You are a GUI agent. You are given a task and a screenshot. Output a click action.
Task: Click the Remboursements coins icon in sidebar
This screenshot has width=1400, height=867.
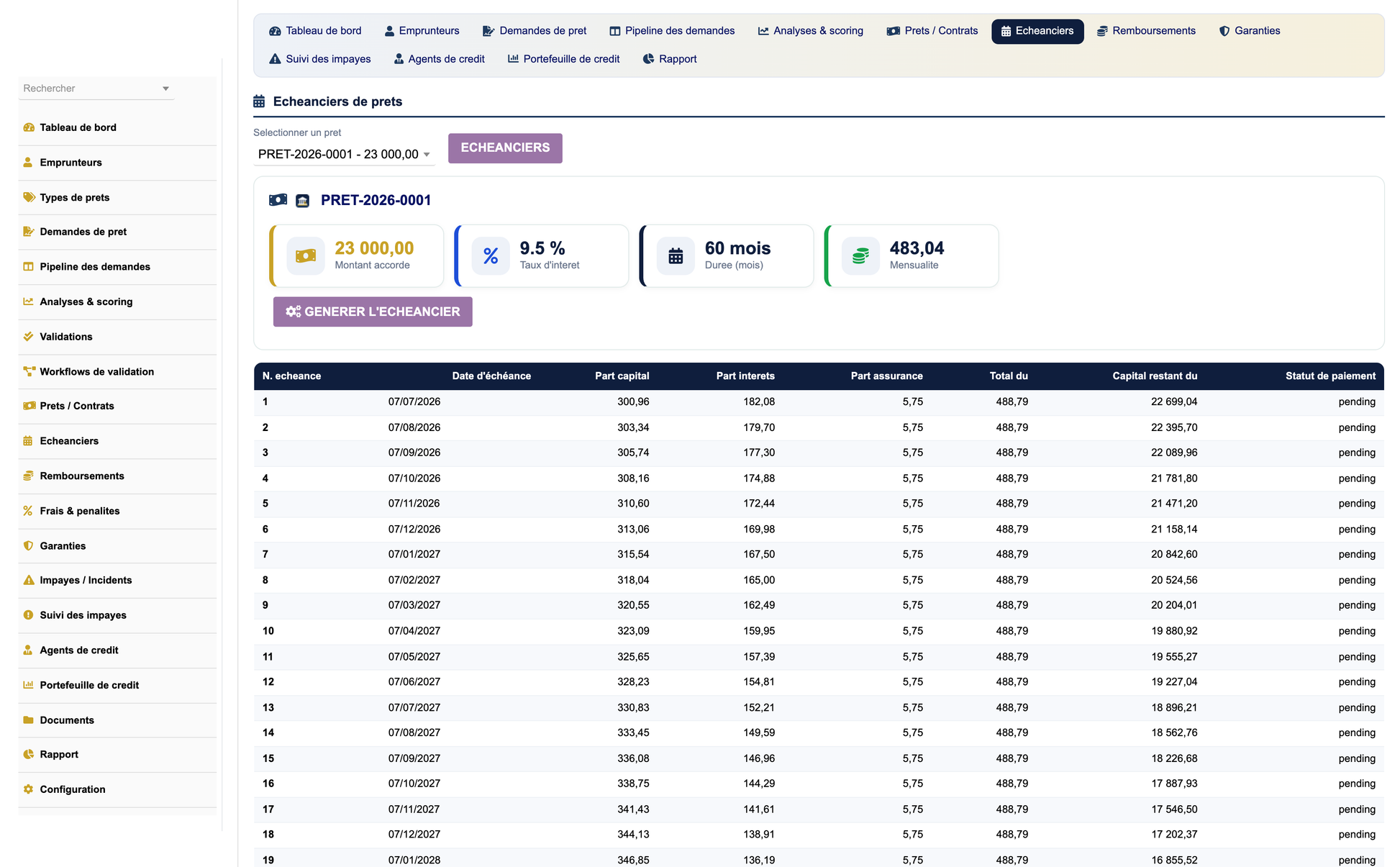(x=29, y=476)
